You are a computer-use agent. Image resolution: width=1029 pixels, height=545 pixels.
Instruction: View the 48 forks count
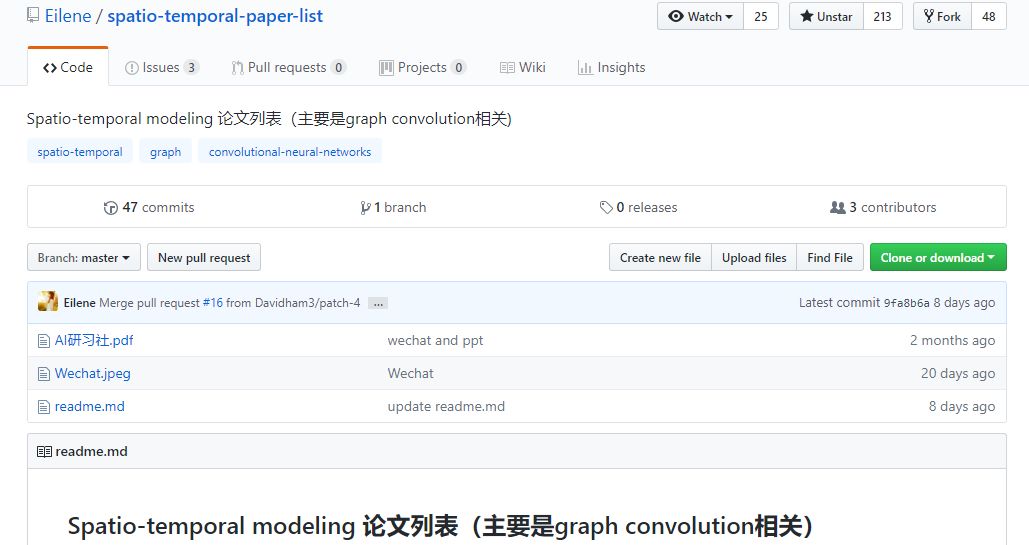tap(988, 16)
